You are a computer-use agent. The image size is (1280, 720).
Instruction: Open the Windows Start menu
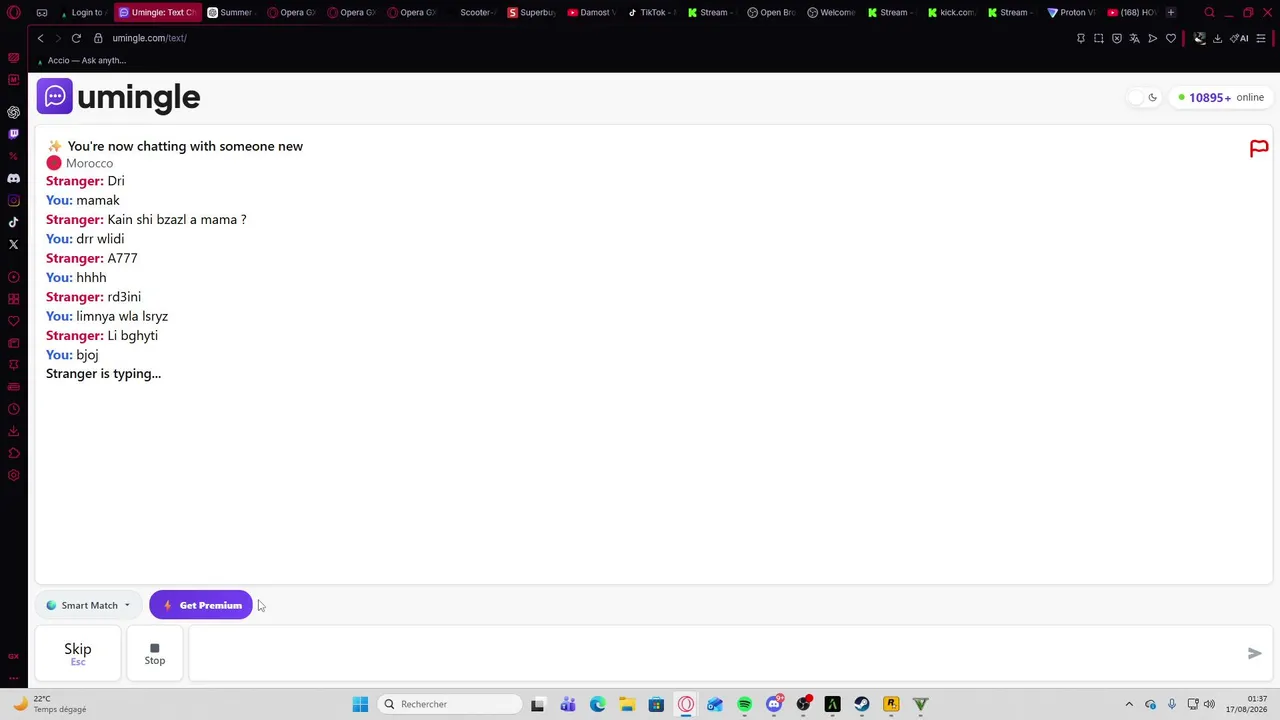(360, 704)
